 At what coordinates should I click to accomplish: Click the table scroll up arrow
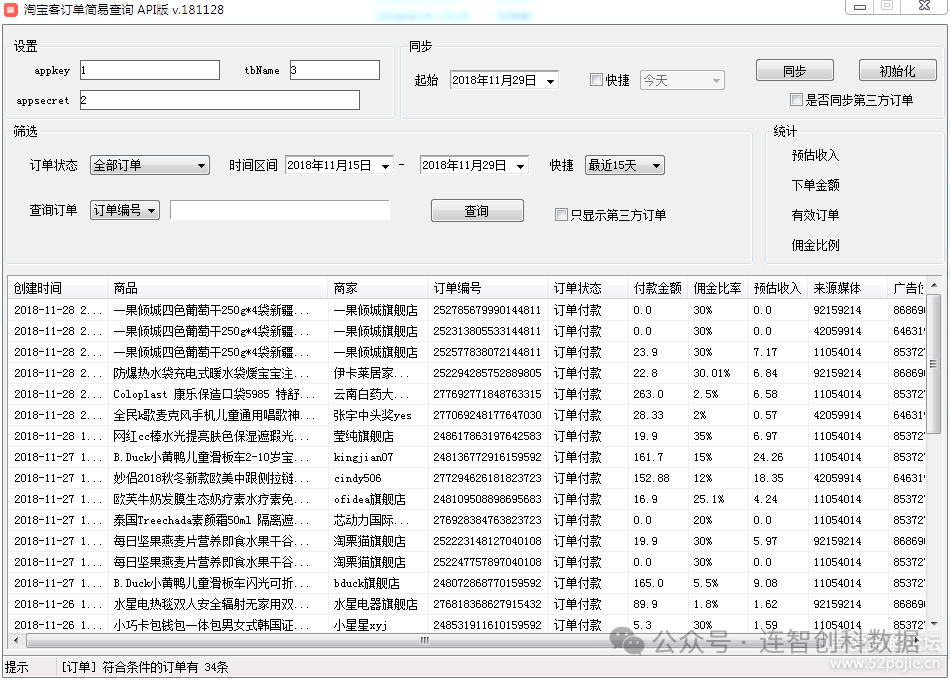tap(934, 284)
